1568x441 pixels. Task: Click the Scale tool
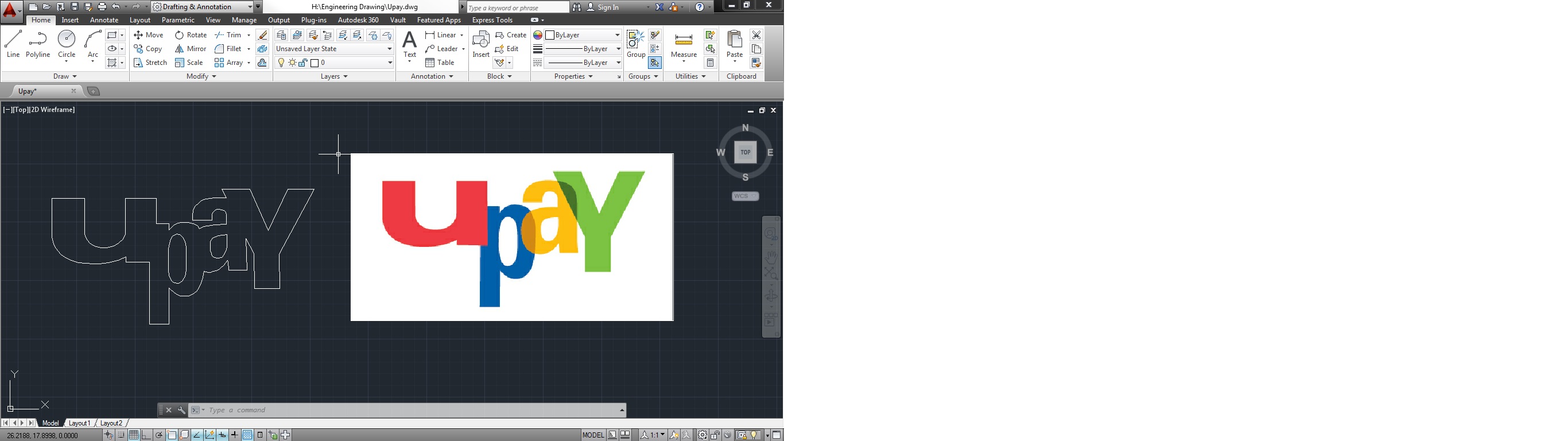coord(189,63)
